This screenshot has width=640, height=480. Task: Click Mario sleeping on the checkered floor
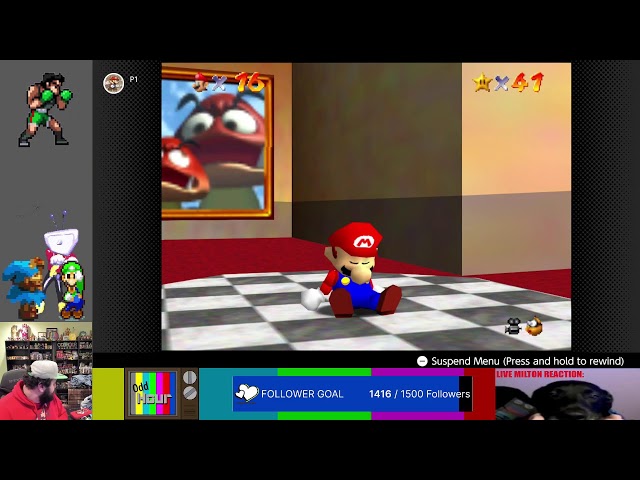tap(351, 270)
